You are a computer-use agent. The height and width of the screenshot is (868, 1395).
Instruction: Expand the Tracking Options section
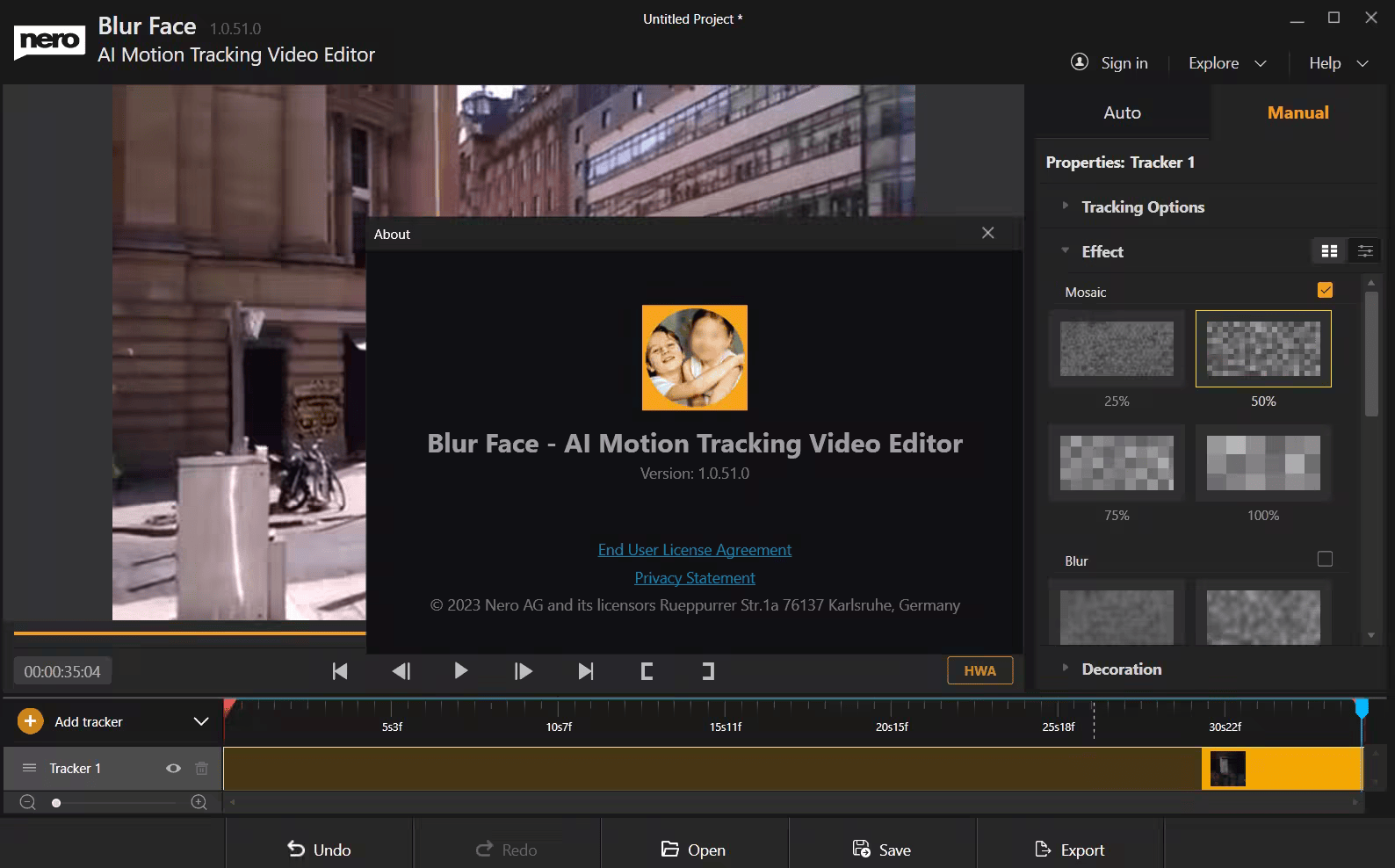coord(1142,206)
